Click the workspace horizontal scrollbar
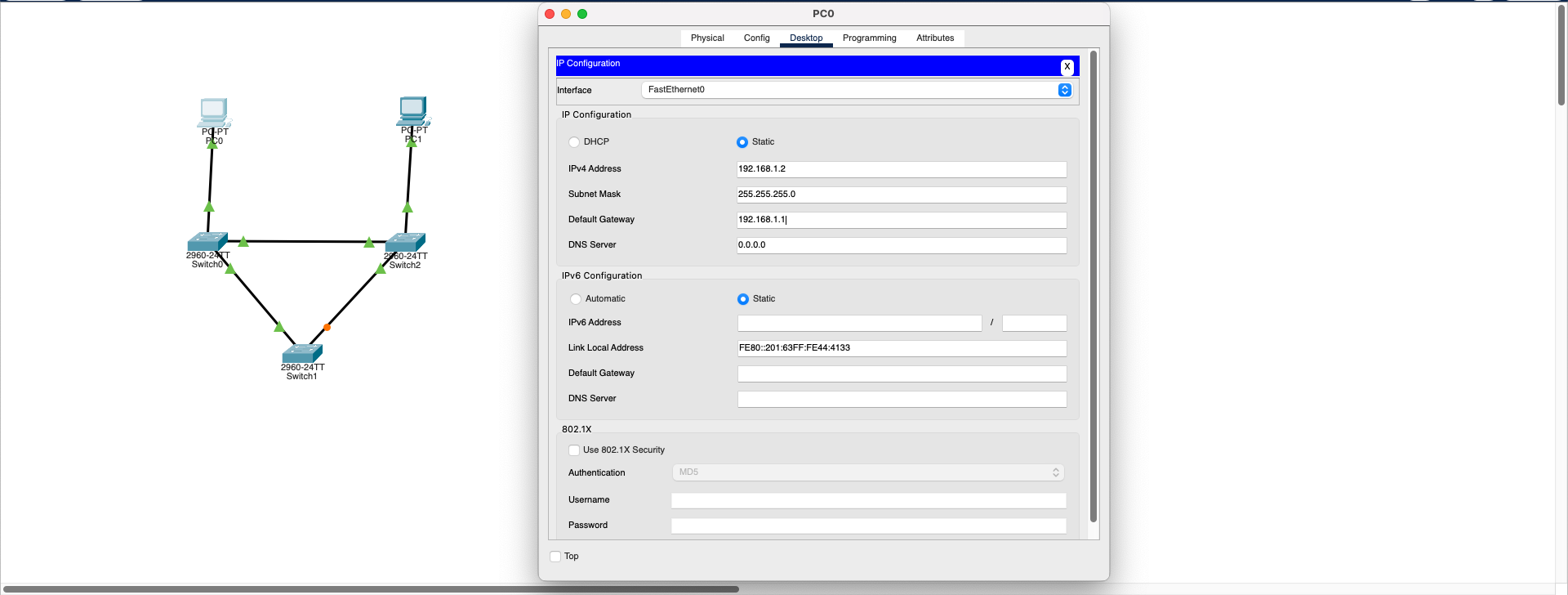 [x=369, y=588]
